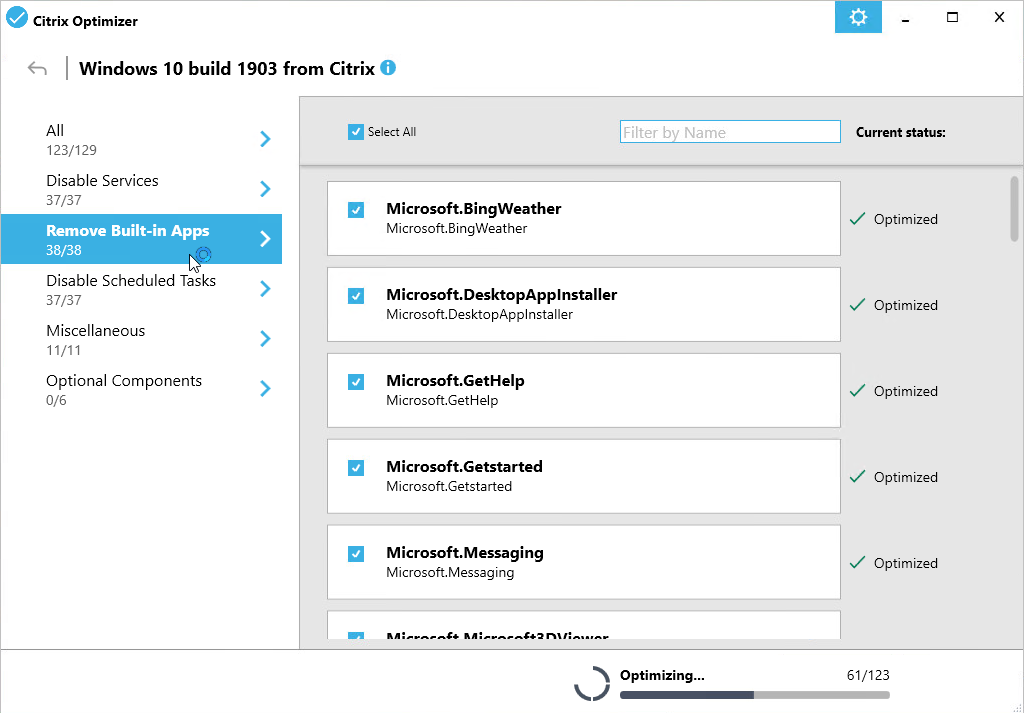Click the optimization progress bar
1024x713 pixels.
pyautogui.click(x=754, y=695)
